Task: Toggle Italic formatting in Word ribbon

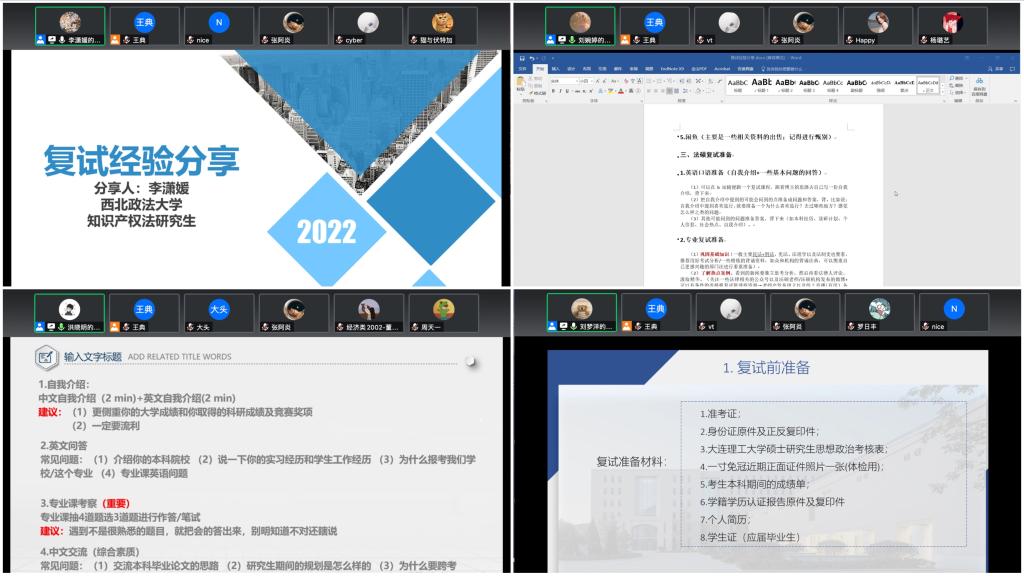Action: tap(559, 90)
